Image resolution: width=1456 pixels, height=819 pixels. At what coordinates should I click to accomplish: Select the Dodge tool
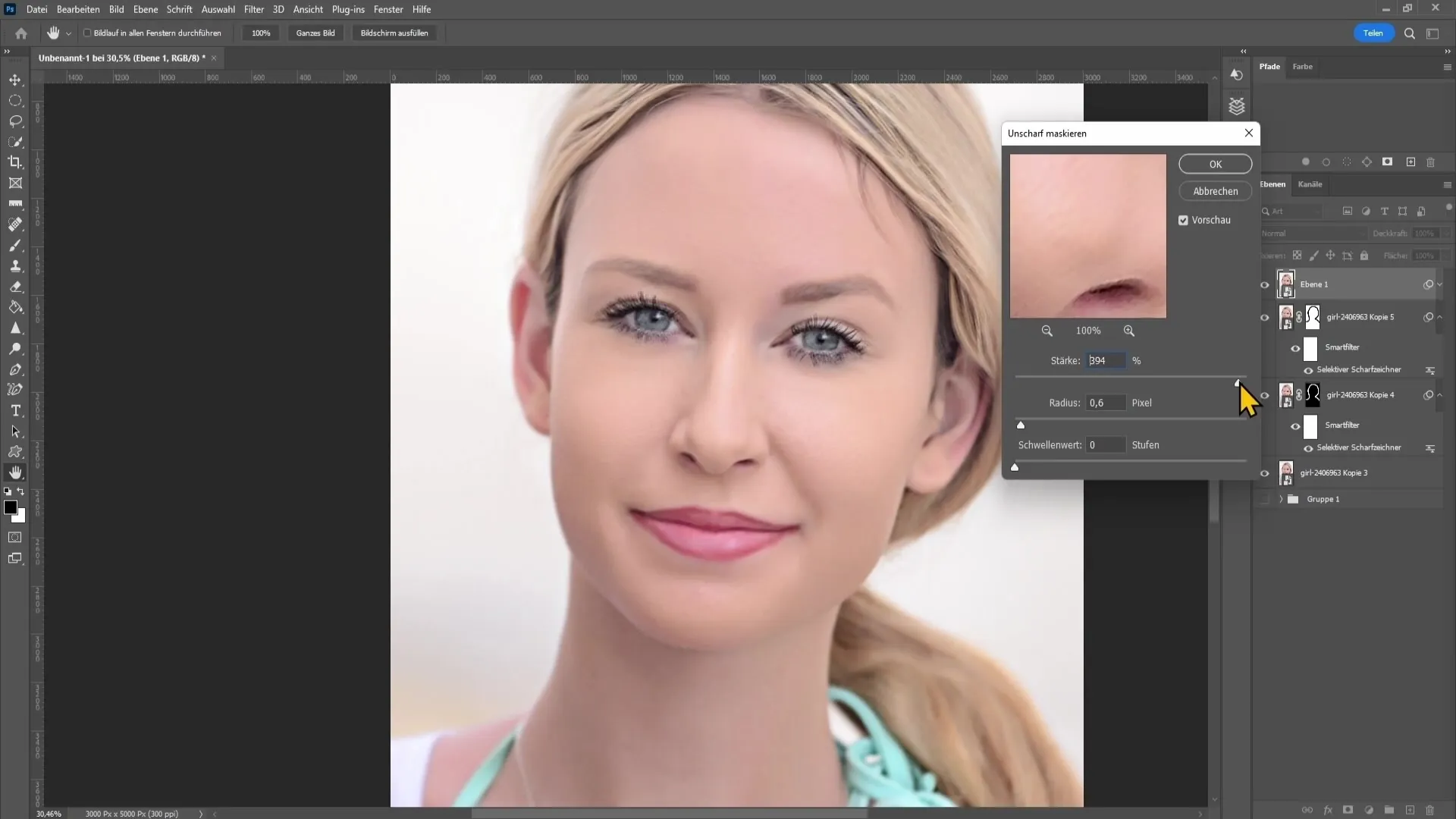pos(15,349)
